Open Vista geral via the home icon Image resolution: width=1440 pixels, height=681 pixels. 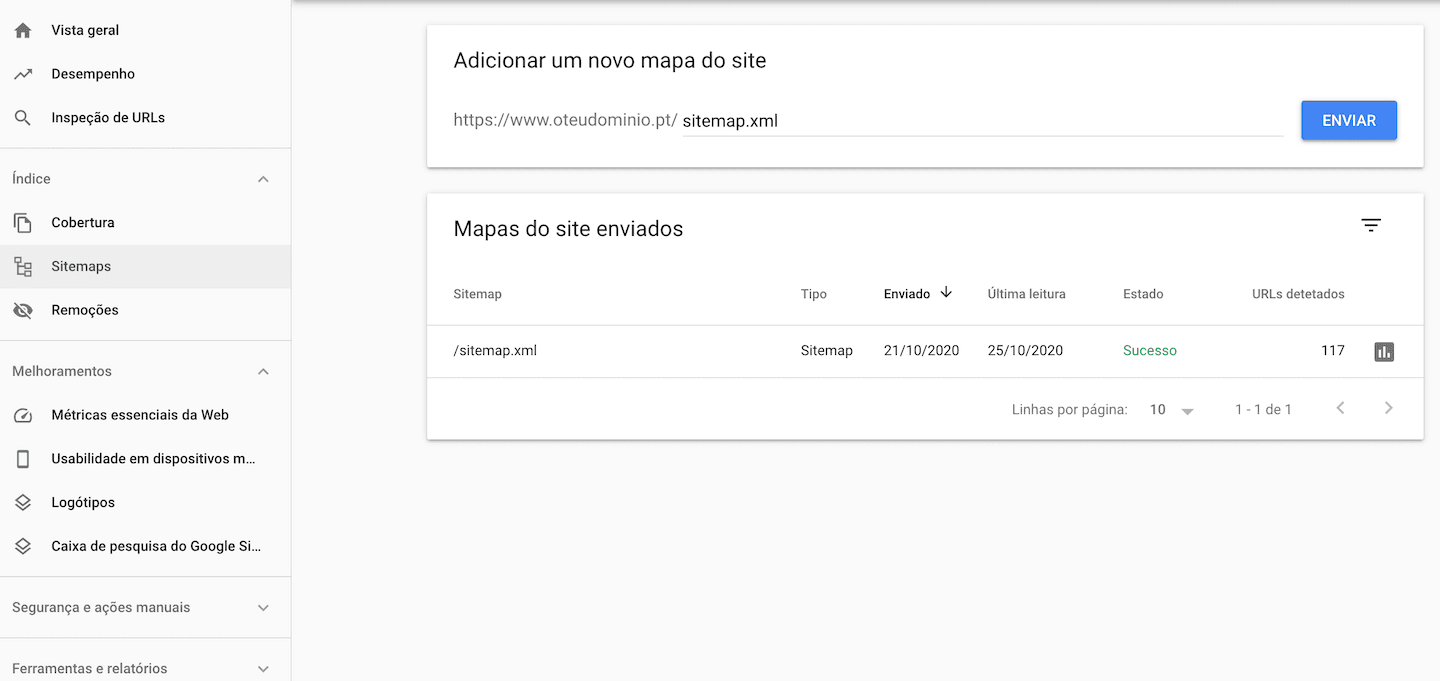pos(22,29)
